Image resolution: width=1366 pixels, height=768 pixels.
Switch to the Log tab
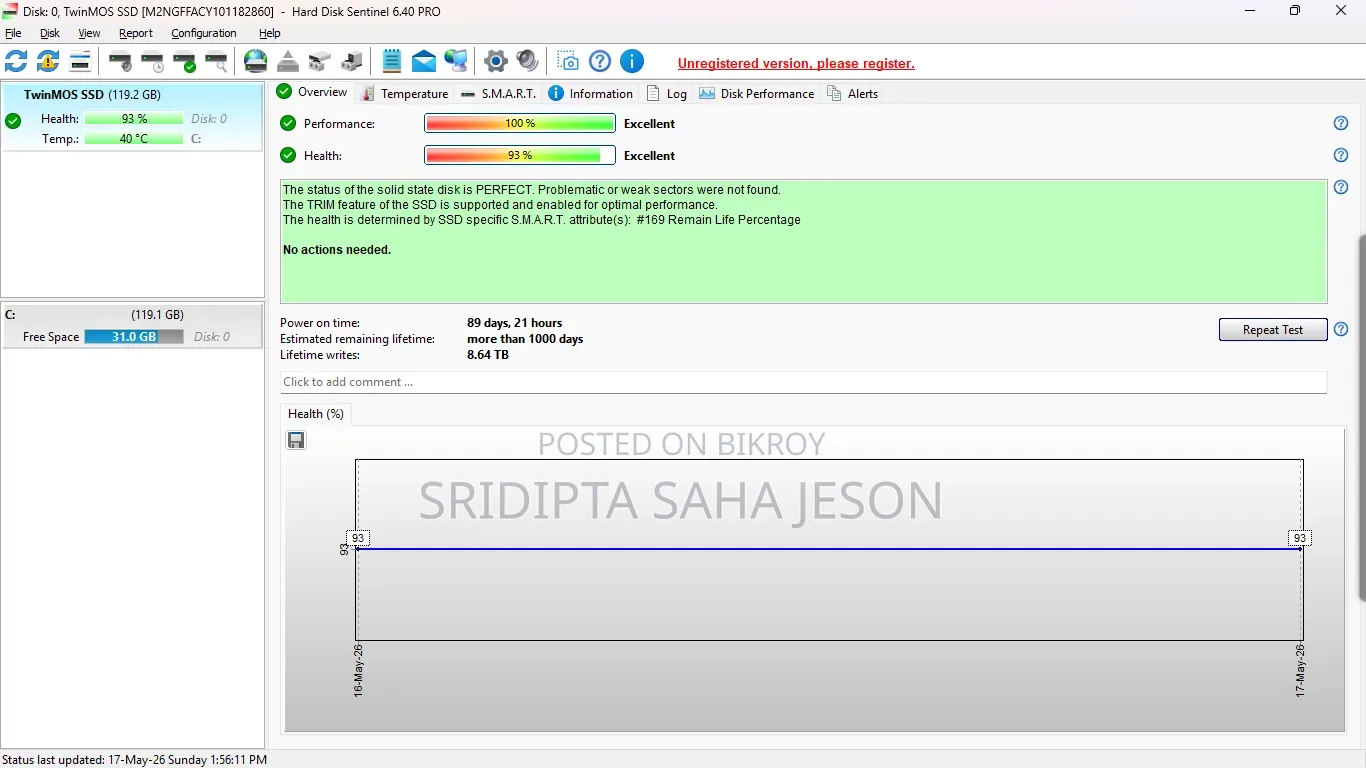point(667,93)
